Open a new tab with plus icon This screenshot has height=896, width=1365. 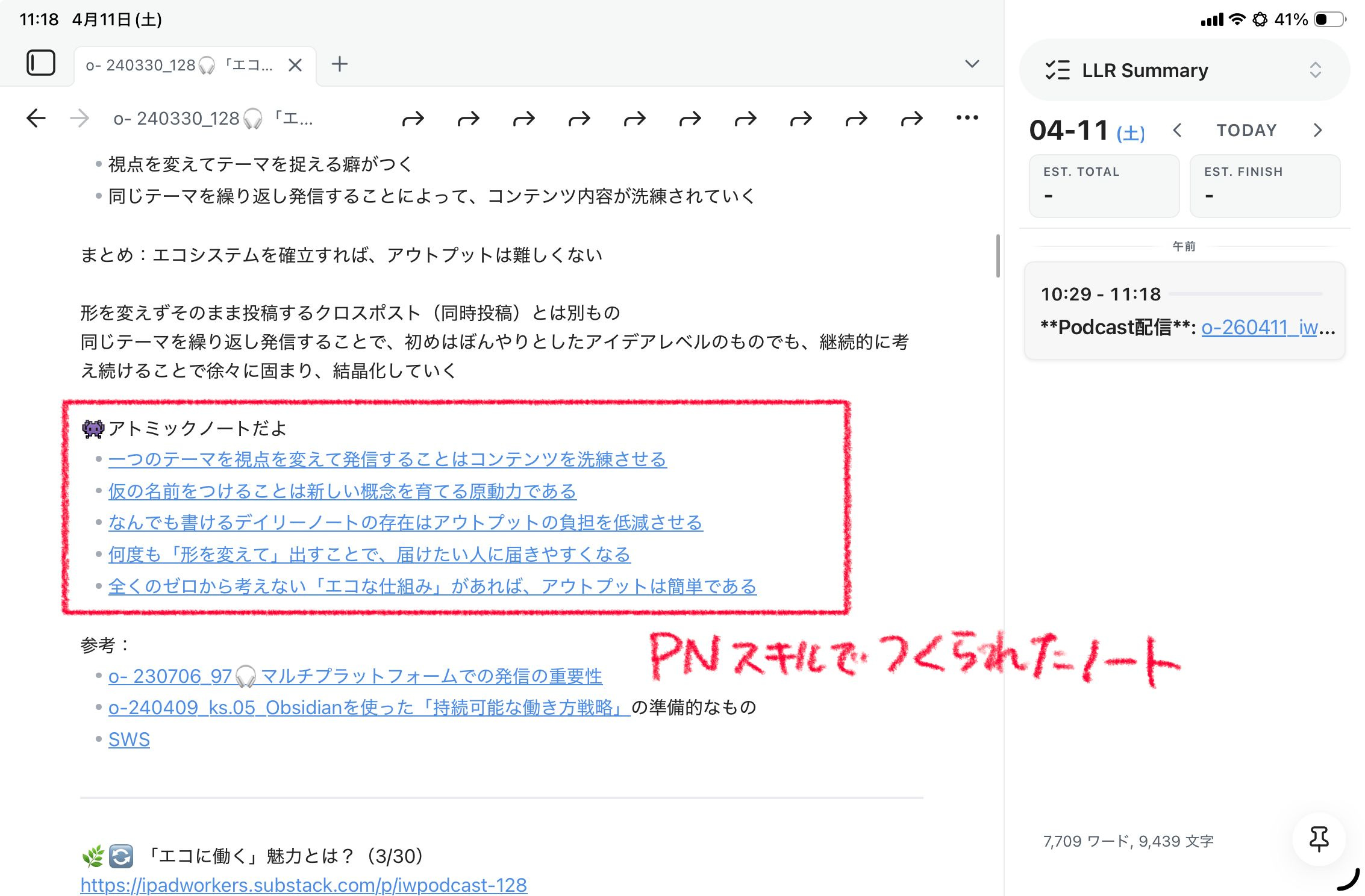[340, 64]
